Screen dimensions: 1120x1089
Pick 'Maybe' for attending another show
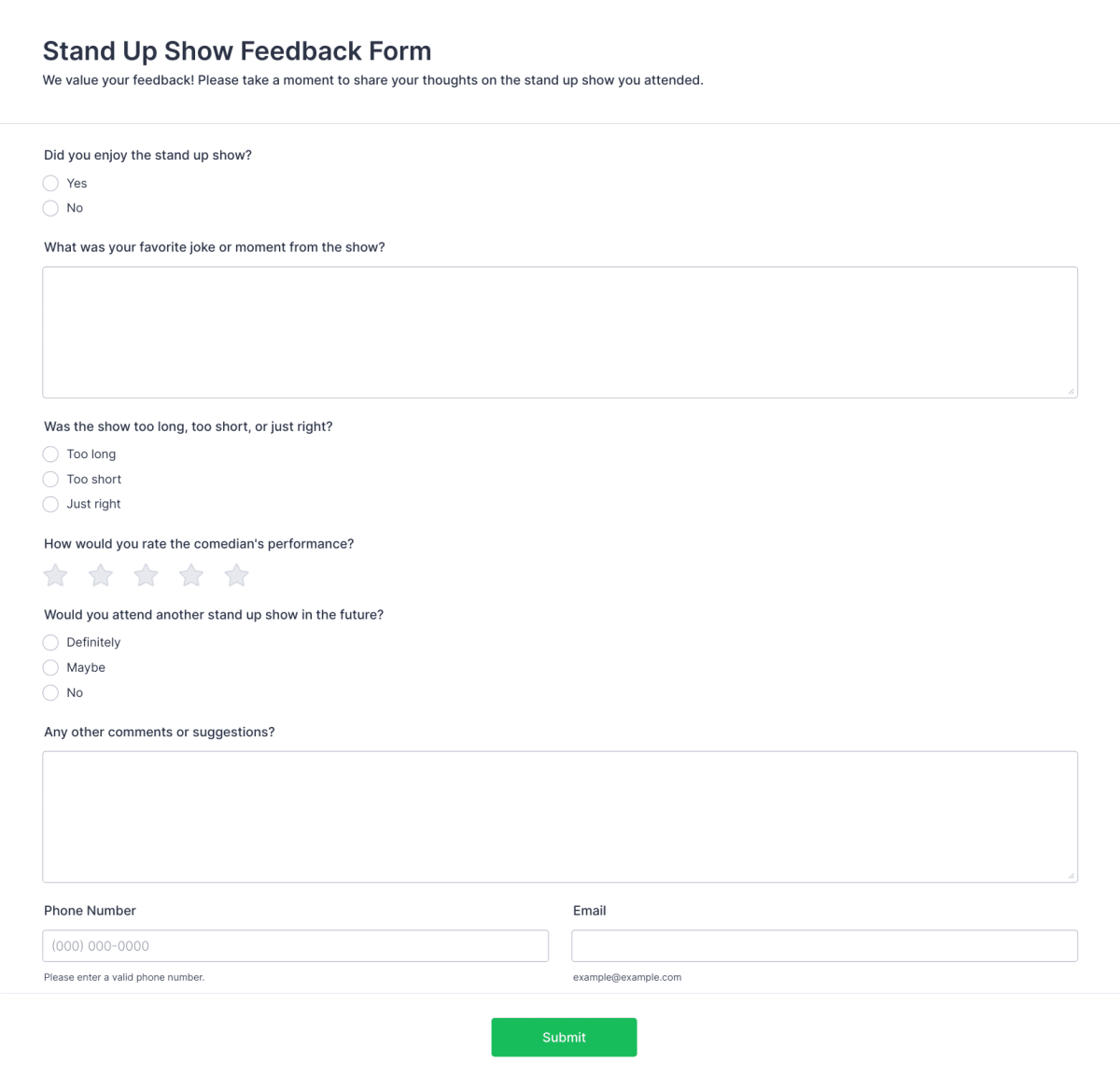(x=50, y=667)
